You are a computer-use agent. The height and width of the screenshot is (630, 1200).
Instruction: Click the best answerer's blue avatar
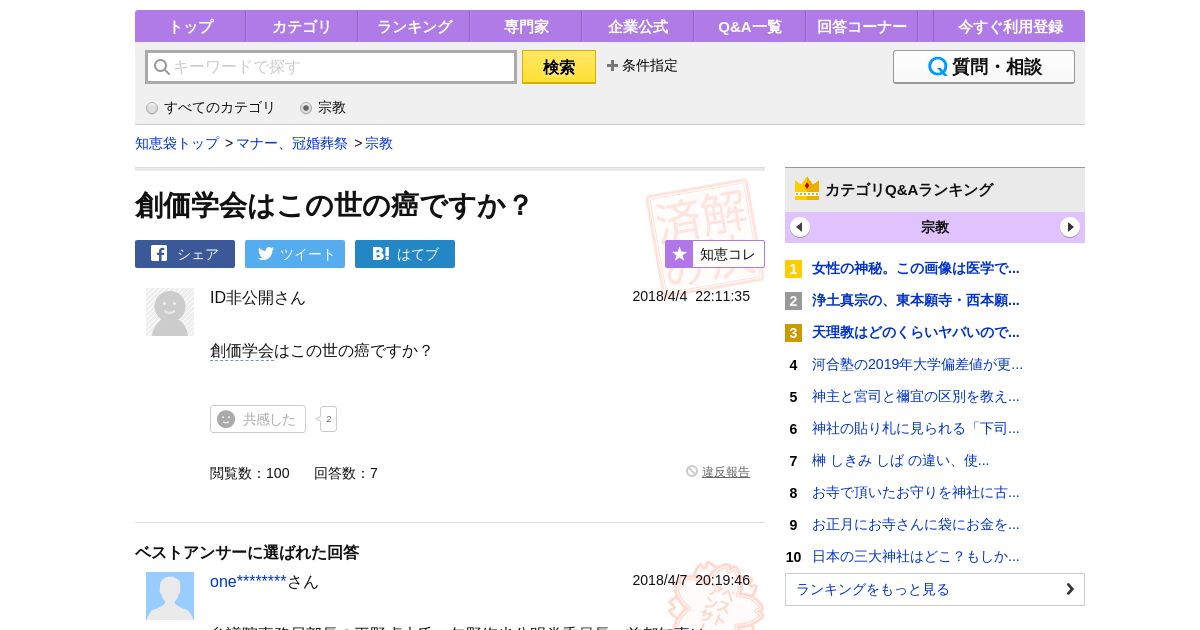point(170,596)
